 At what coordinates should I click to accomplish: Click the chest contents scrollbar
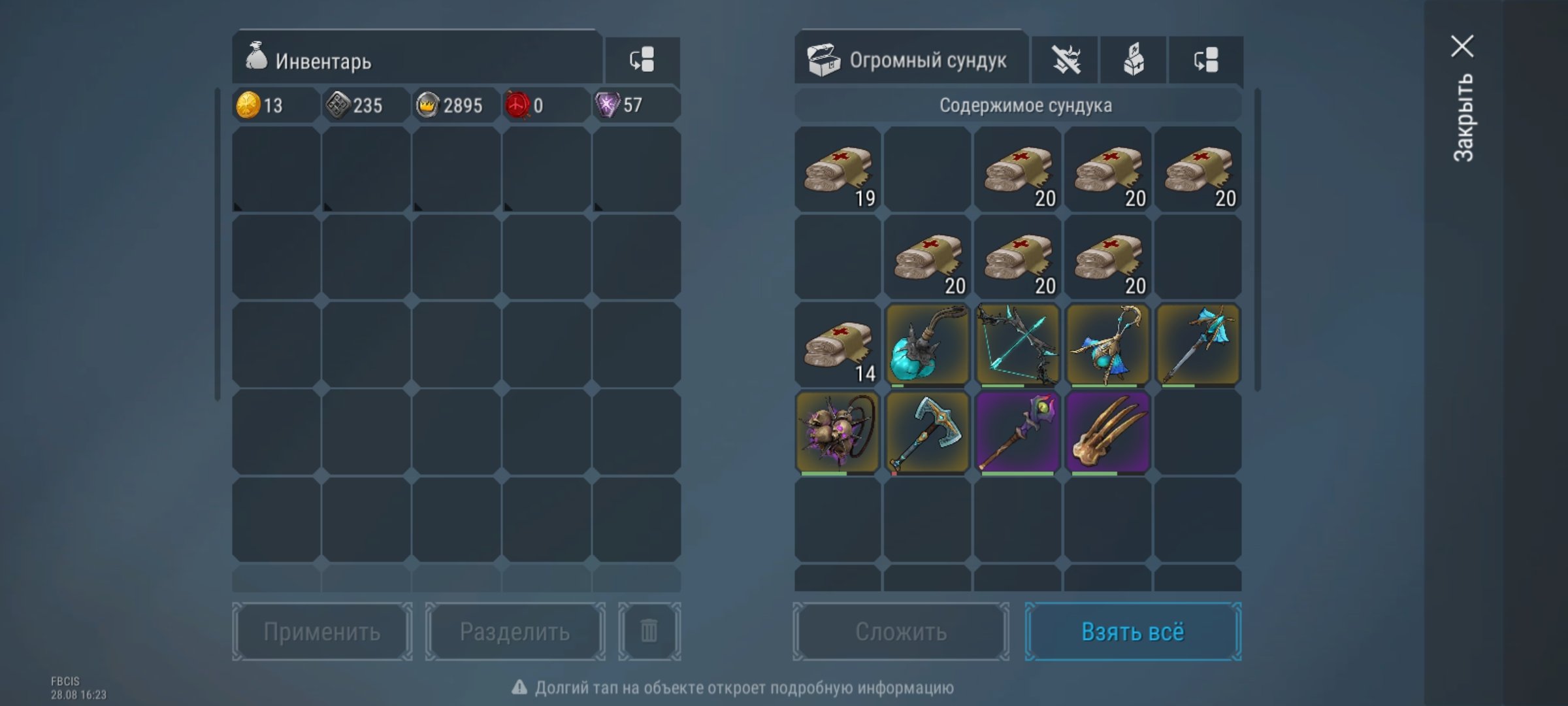[1258, 240]
